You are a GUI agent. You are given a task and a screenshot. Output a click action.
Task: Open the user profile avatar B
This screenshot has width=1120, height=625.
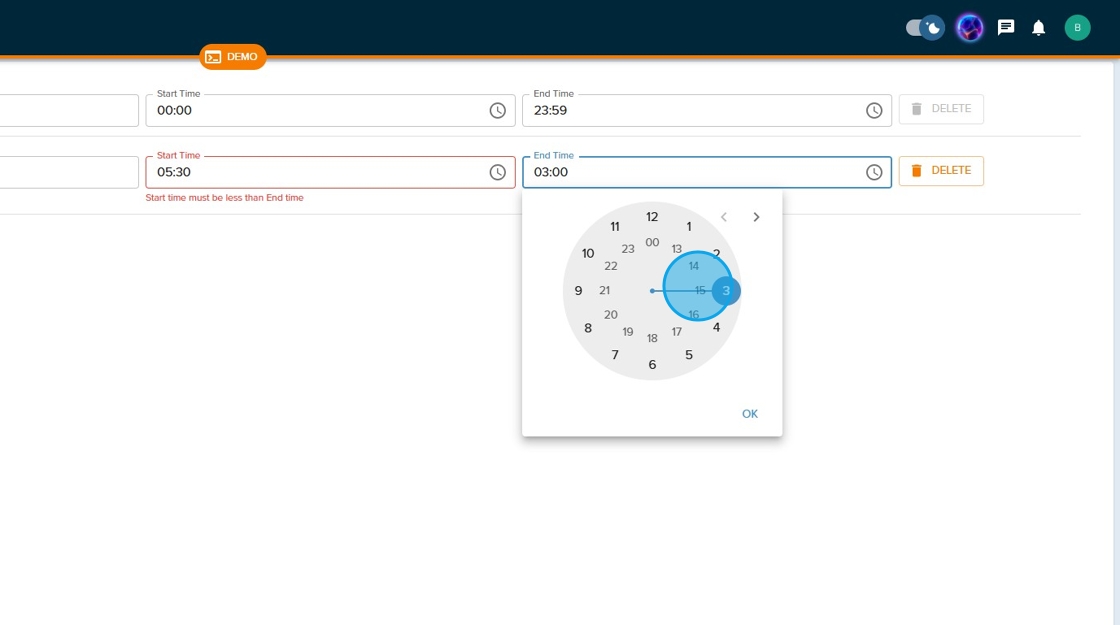[1077, 28]
